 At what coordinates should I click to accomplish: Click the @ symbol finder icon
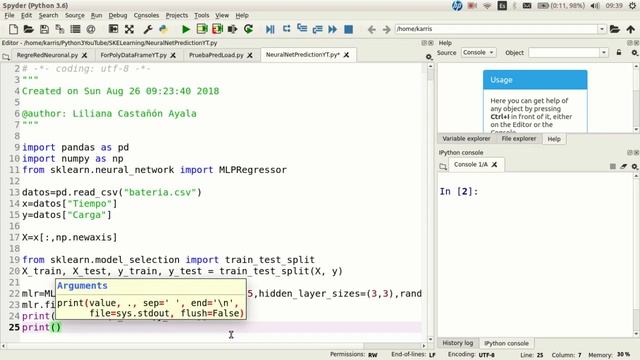[x=91, y=29]
